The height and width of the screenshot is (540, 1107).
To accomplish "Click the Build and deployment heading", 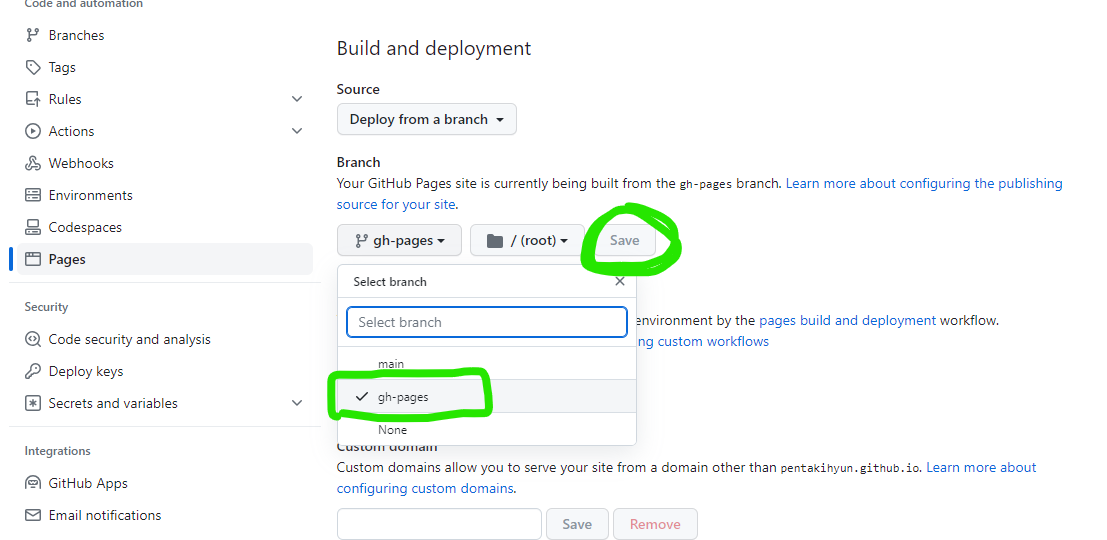I will [x=433, y=48].
